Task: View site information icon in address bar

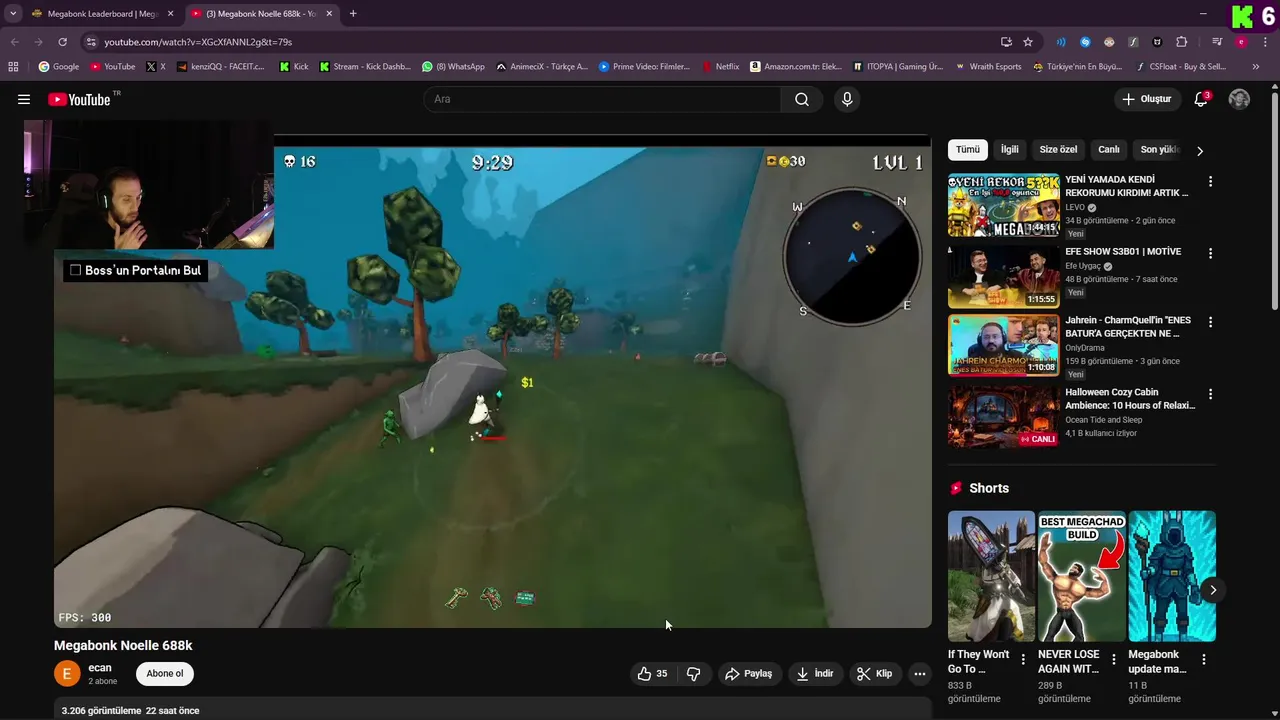Action: (x=90, y=42)
